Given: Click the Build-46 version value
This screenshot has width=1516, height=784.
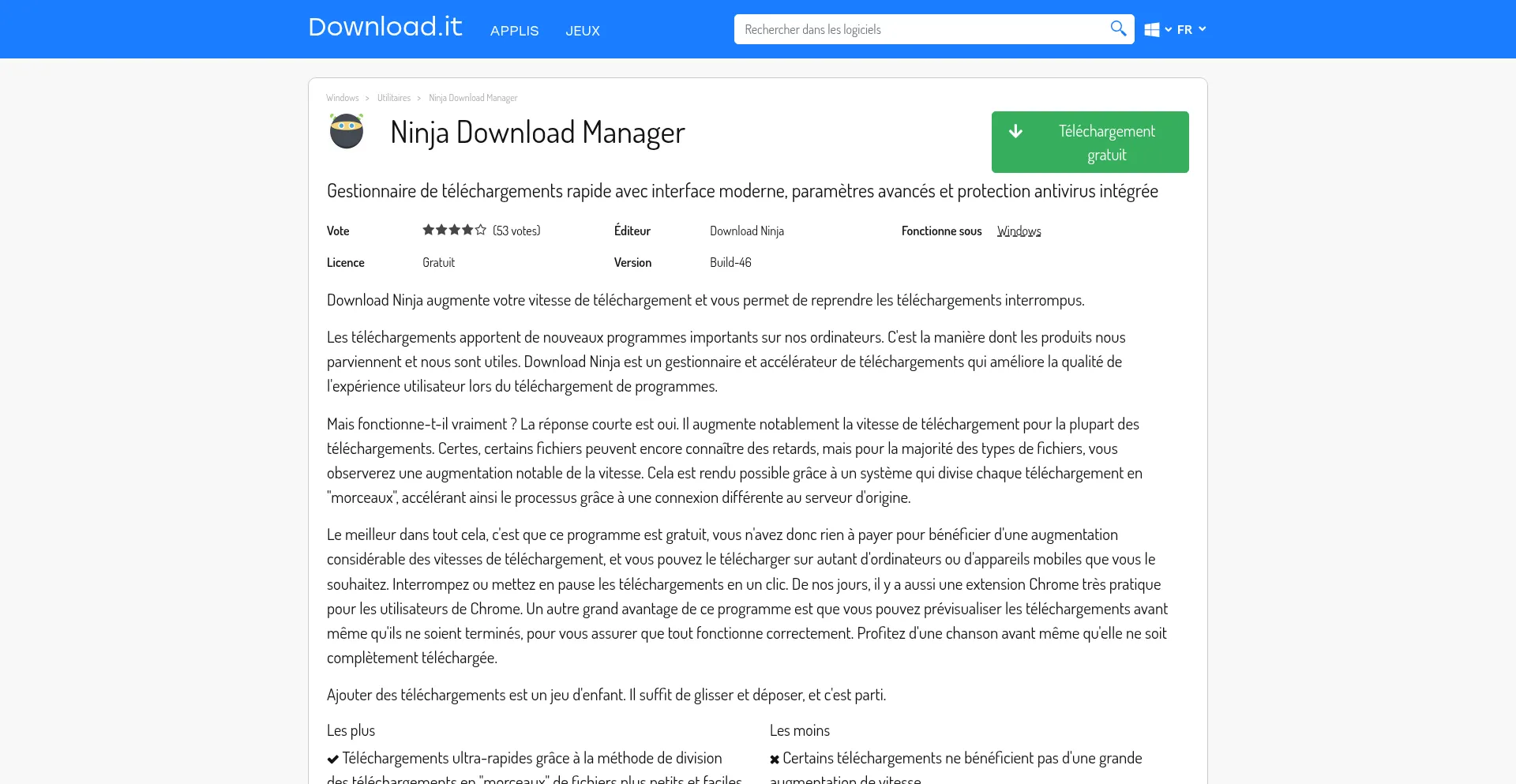Looking at the screenshot, I should point(730,263).
